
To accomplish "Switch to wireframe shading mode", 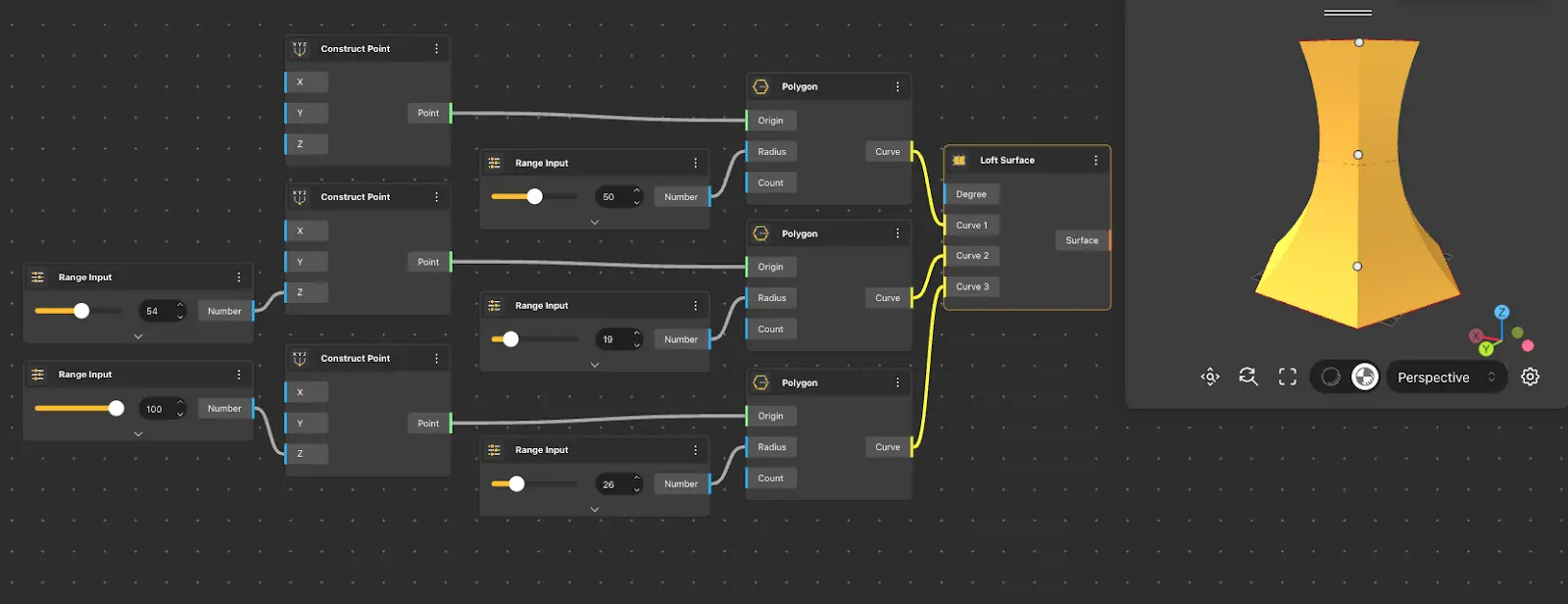I will pyautogui.click(x=1330, y=377).
